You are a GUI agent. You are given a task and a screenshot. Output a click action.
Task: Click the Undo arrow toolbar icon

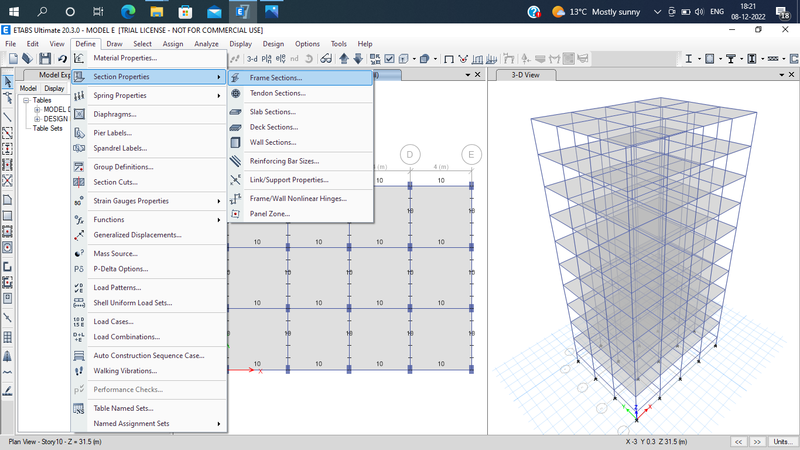[x=62, y=59]
